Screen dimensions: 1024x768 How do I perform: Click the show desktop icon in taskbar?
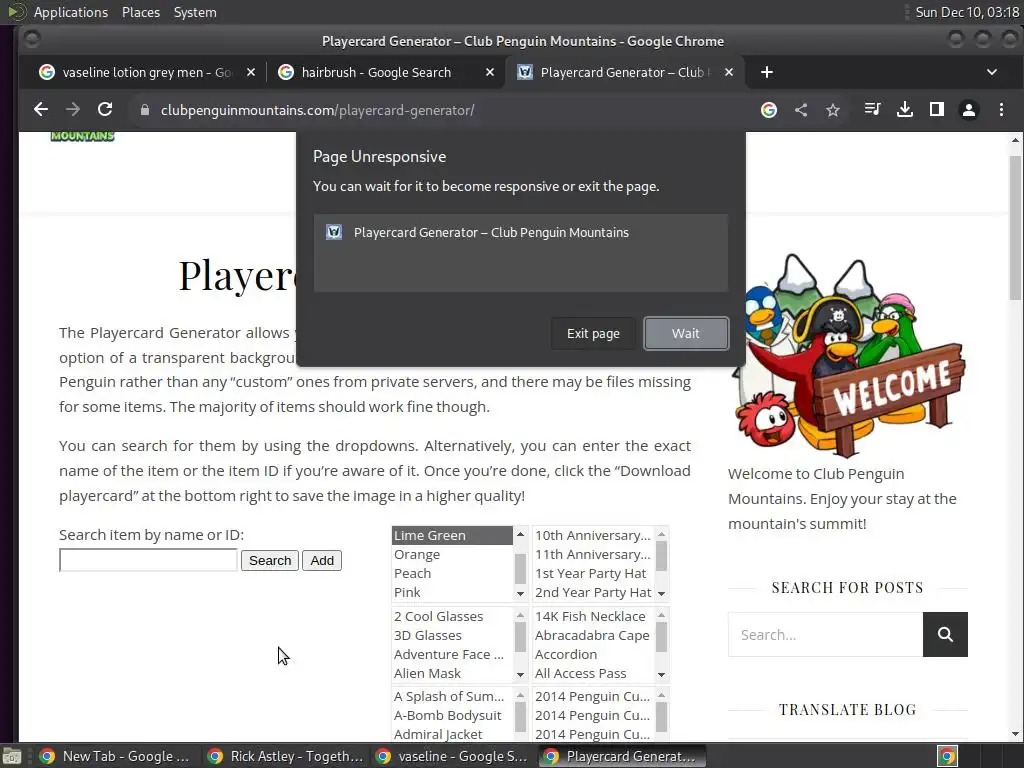12,756
